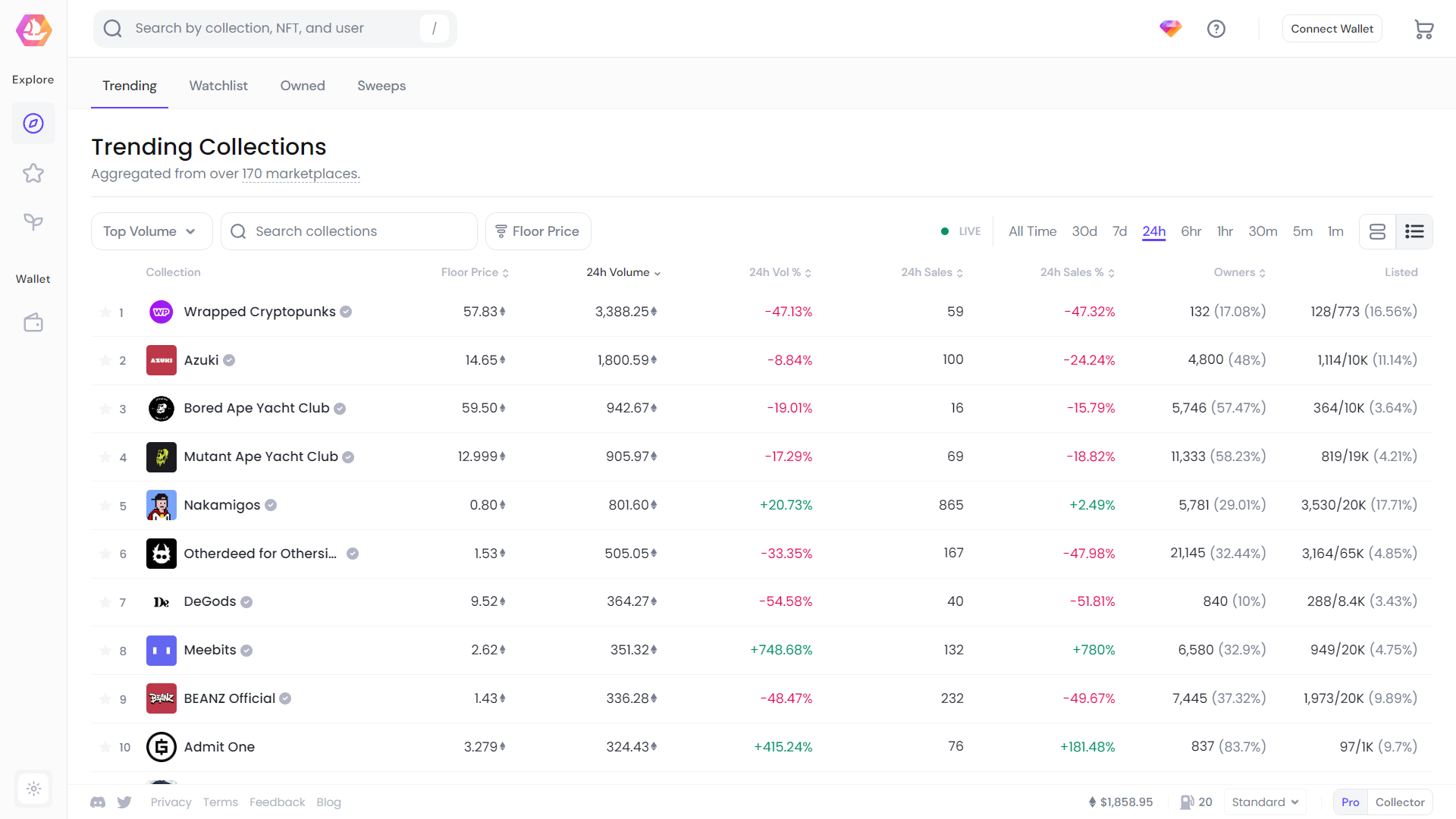Sort by the 24h Sales % column
The image size is (1456, 819).
tap(1078, 272)
